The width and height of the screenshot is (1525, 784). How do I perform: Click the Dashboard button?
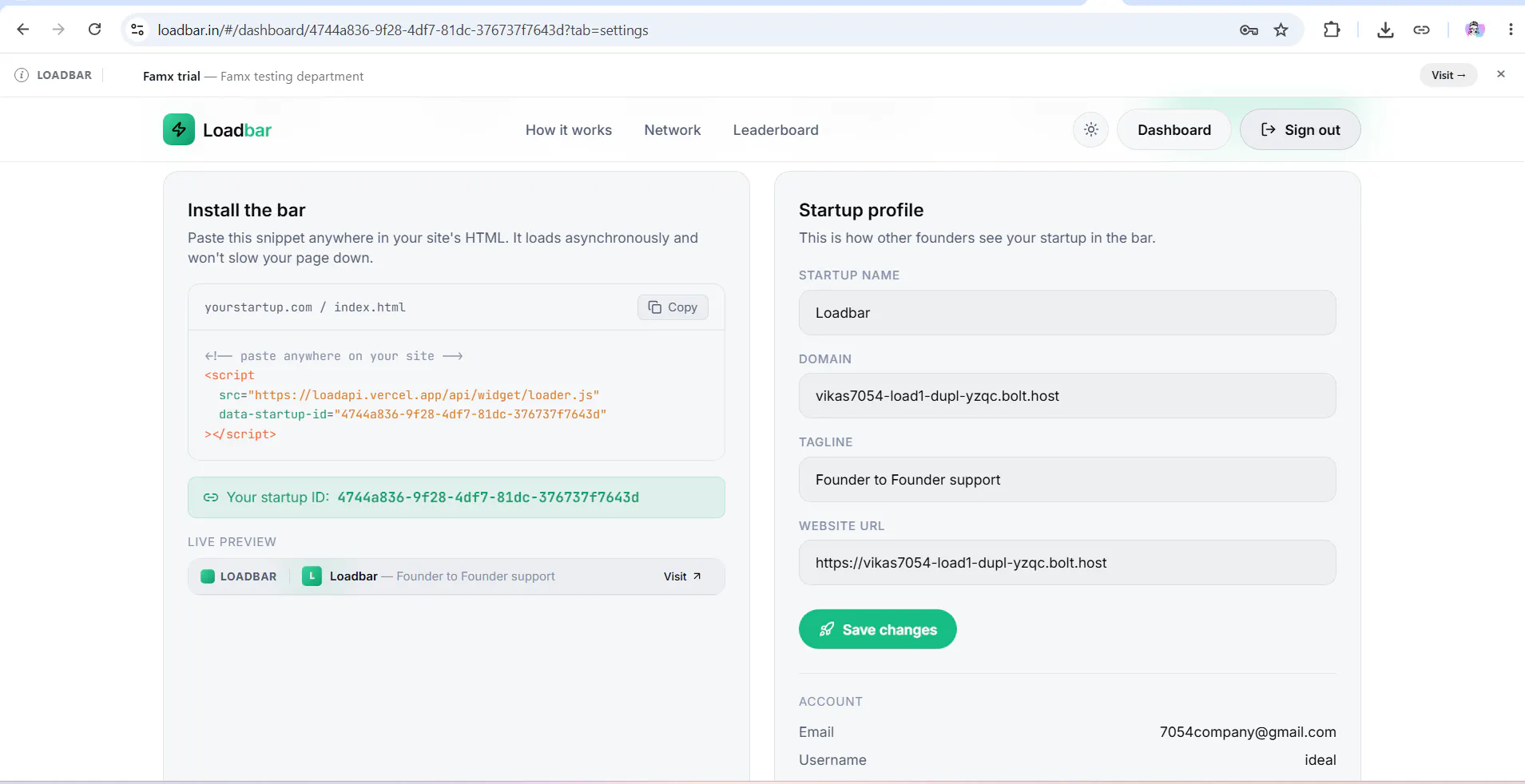[1174, 129]
